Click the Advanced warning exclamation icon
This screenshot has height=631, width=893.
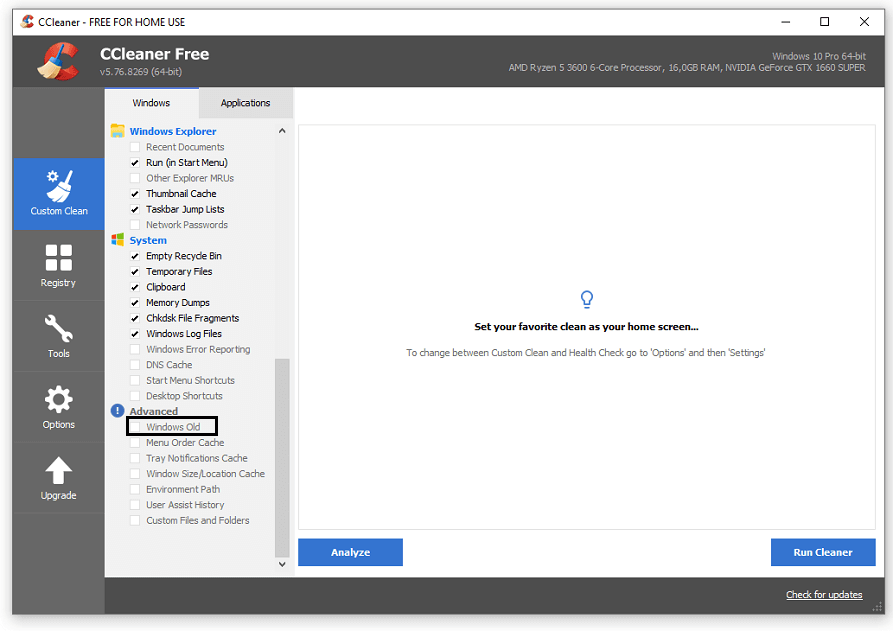(117, 411)
